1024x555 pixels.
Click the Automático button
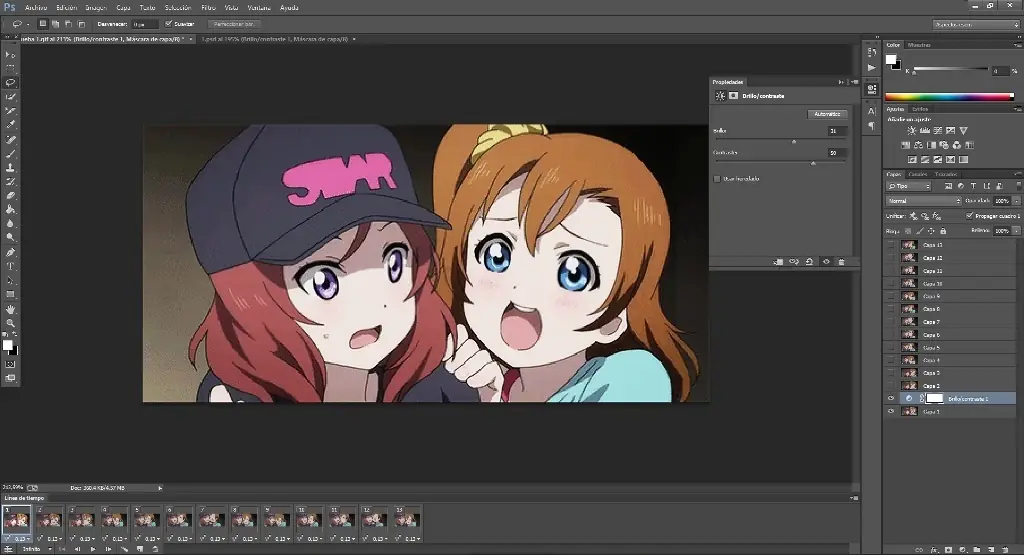tap(827, 115)
